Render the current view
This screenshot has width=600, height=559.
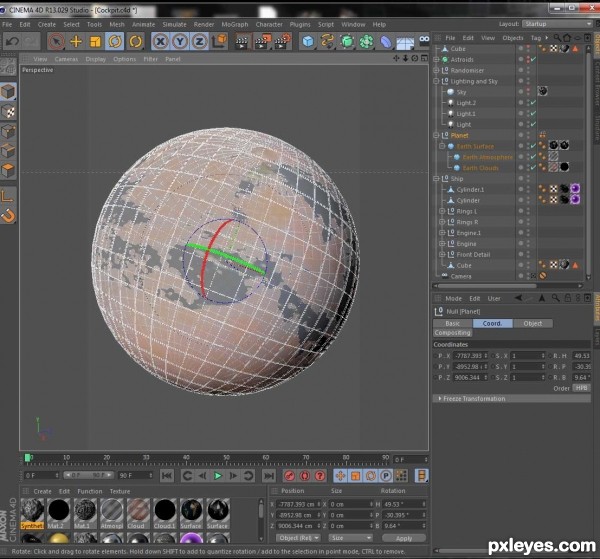(242, 41)
